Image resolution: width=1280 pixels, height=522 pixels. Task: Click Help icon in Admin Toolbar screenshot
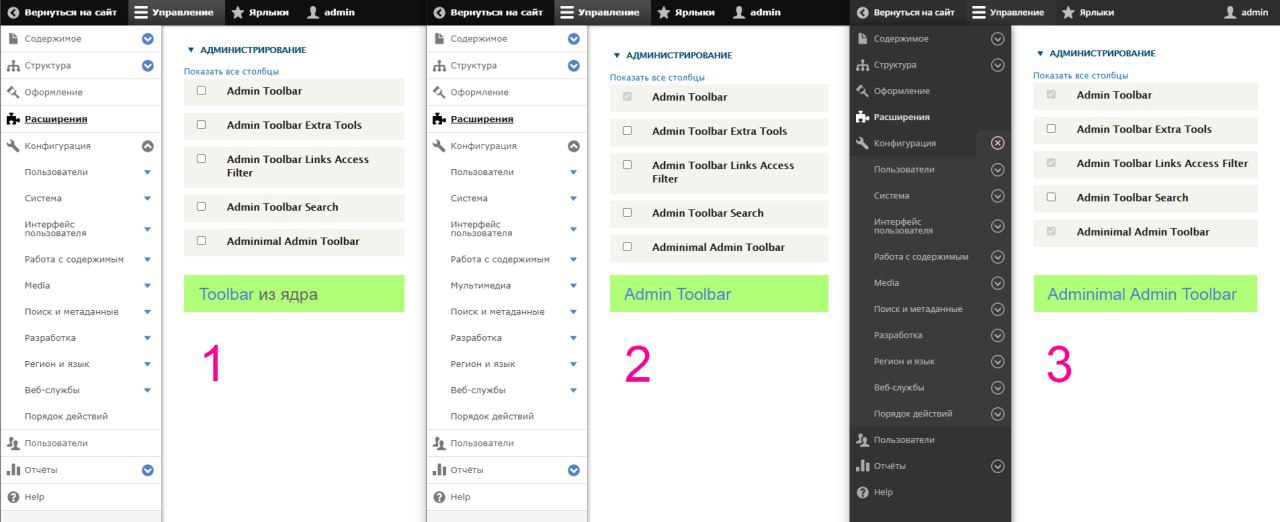click(x=439, y=497)
